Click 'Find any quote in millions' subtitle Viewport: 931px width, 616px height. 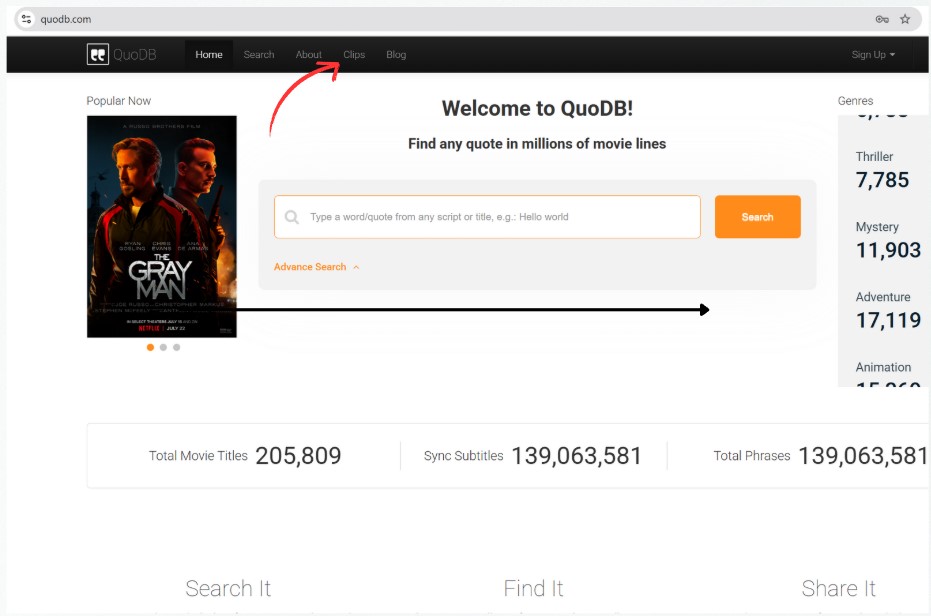tap(537, 144)
